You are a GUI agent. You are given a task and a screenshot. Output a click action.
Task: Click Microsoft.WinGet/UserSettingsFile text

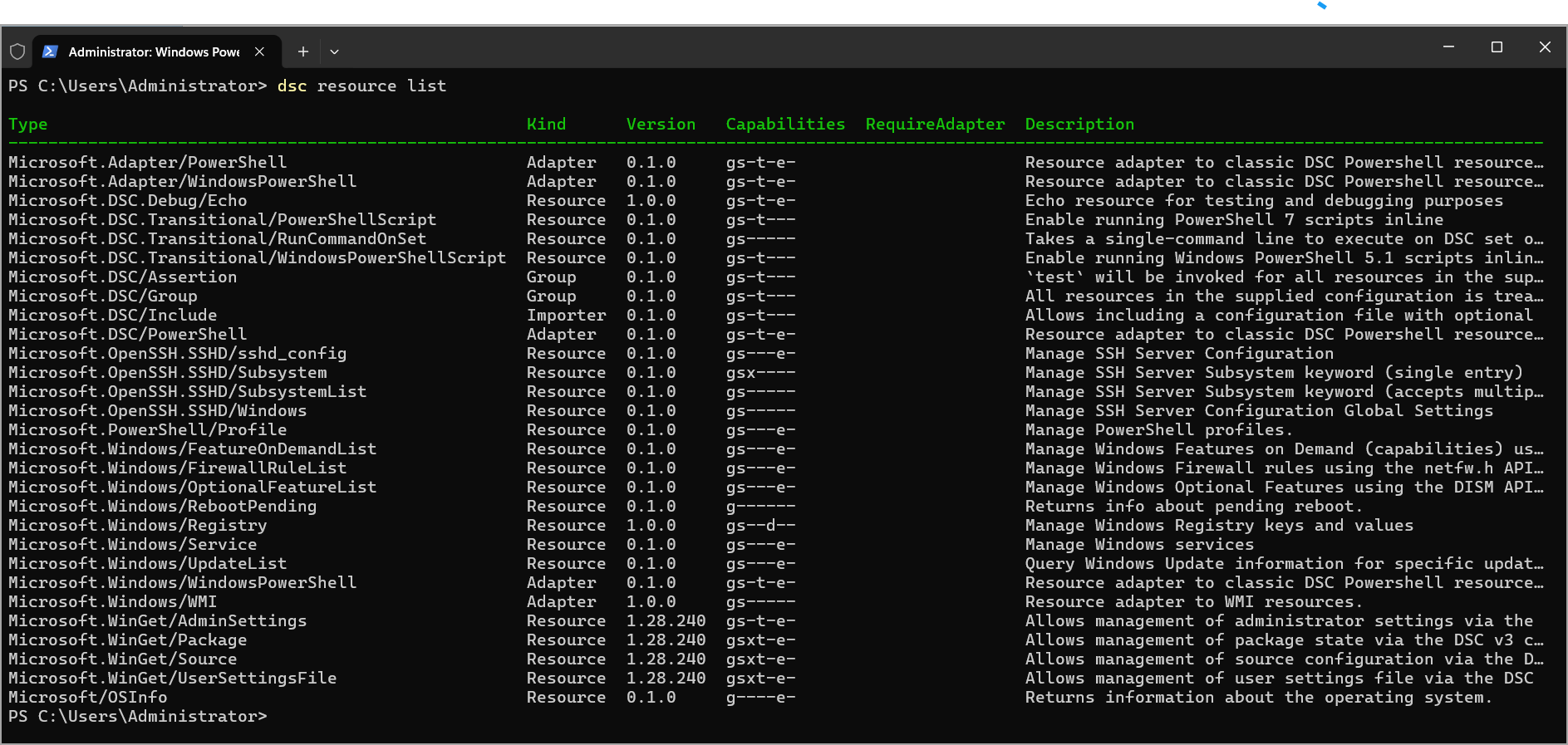[172, 679]
